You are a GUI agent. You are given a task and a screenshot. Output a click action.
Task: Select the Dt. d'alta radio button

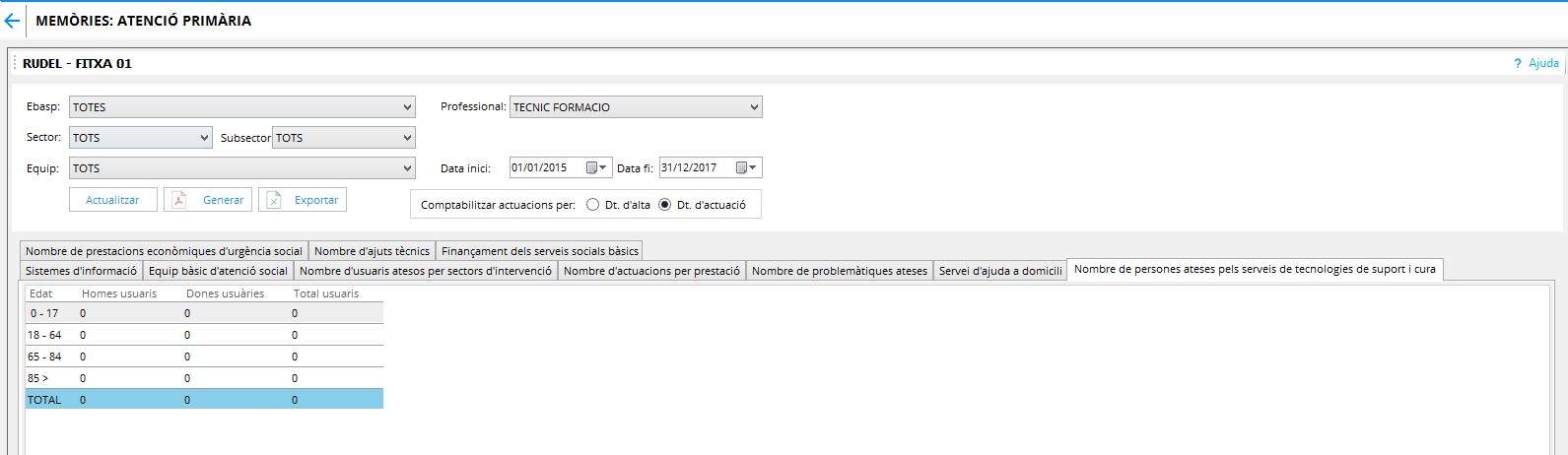(x=592, y=205)
